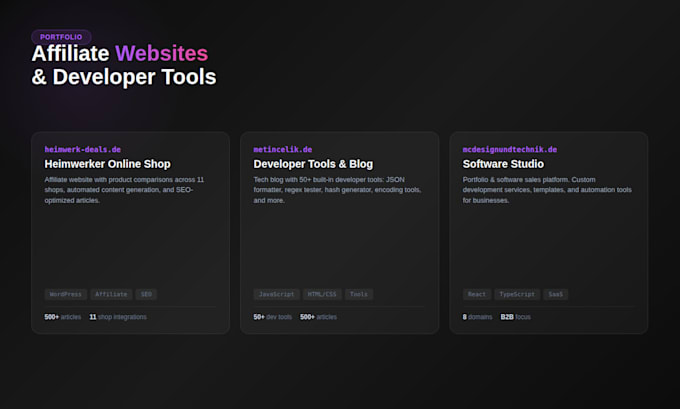The image size is (680, 409).
Task: Click the 50+ dev tools stat
Action: (272, 317)
